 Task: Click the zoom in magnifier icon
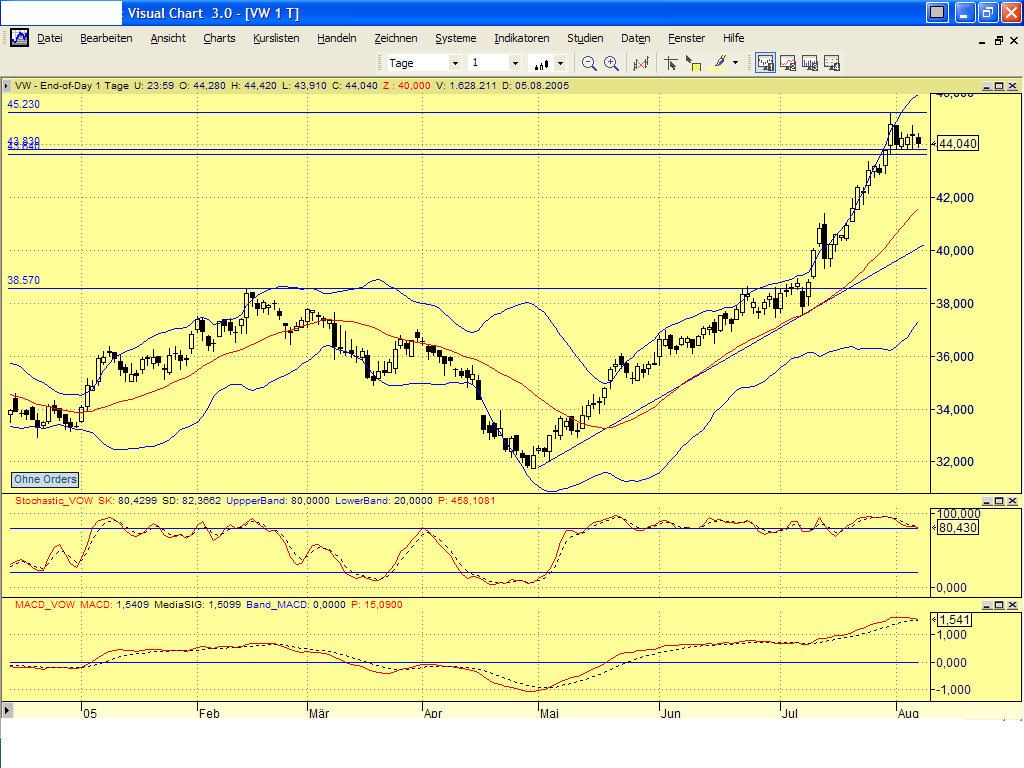point(611,63)
